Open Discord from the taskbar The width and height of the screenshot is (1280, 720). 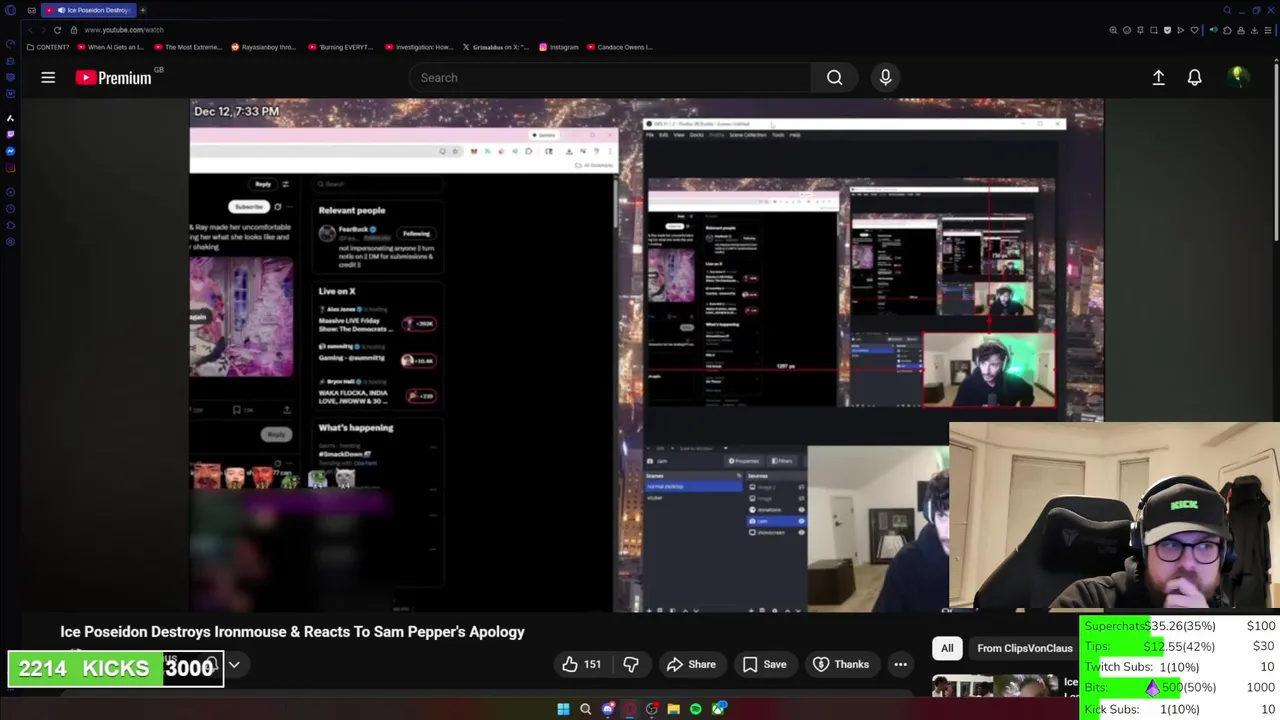[607, 709]
